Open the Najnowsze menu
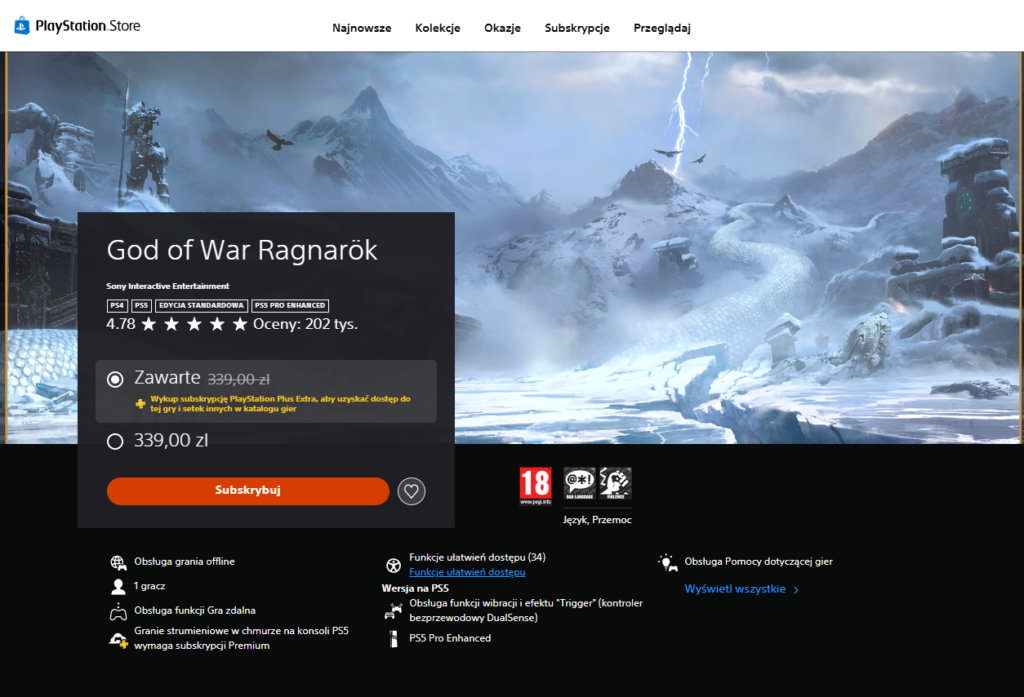This screenshot has height=697, width=1024. point(362,28)
